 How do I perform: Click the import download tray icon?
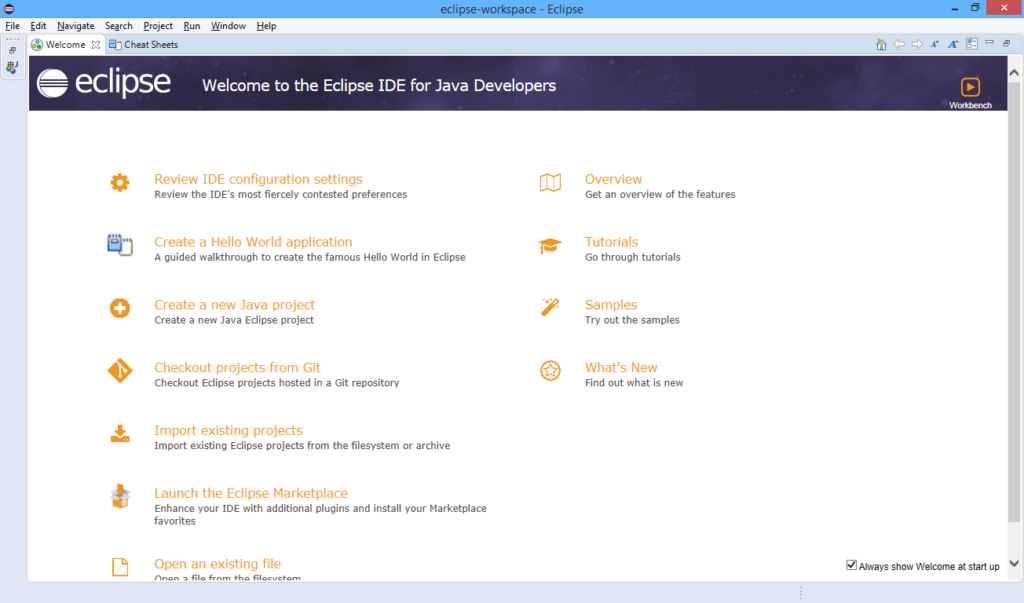coord(120,433)
